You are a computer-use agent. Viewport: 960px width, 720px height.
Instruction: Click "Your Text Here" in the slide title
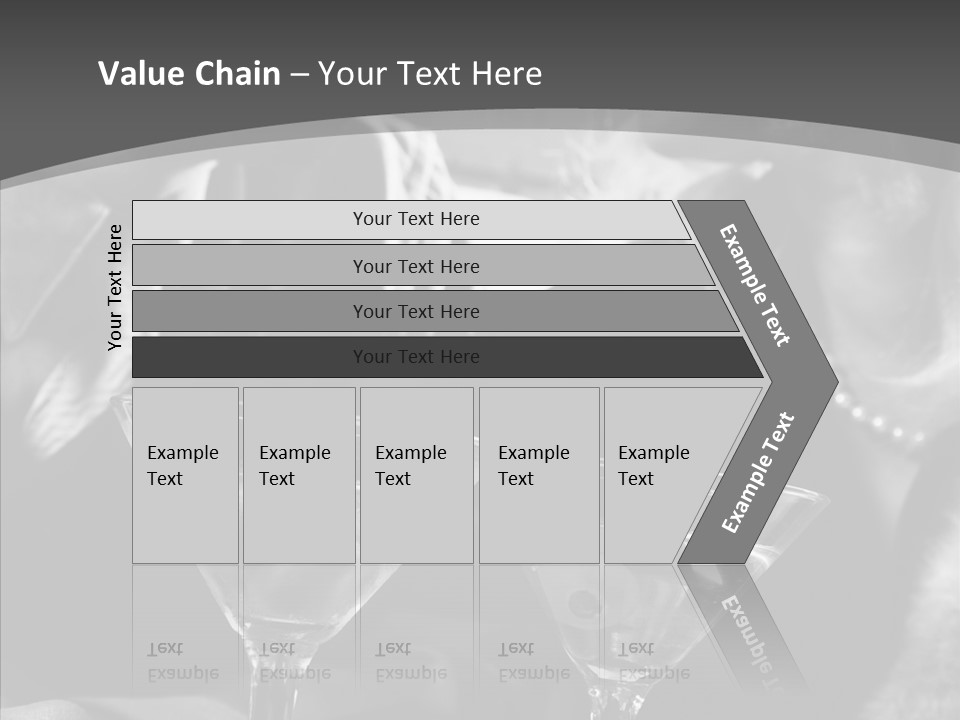(x=430, y=74)
